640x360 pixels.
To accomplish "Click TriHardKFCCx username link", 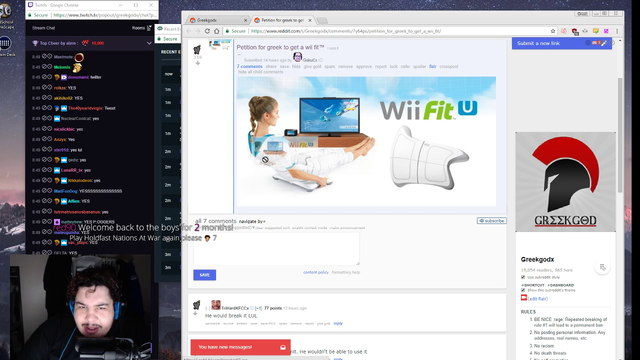I will [x=235, y=308].
